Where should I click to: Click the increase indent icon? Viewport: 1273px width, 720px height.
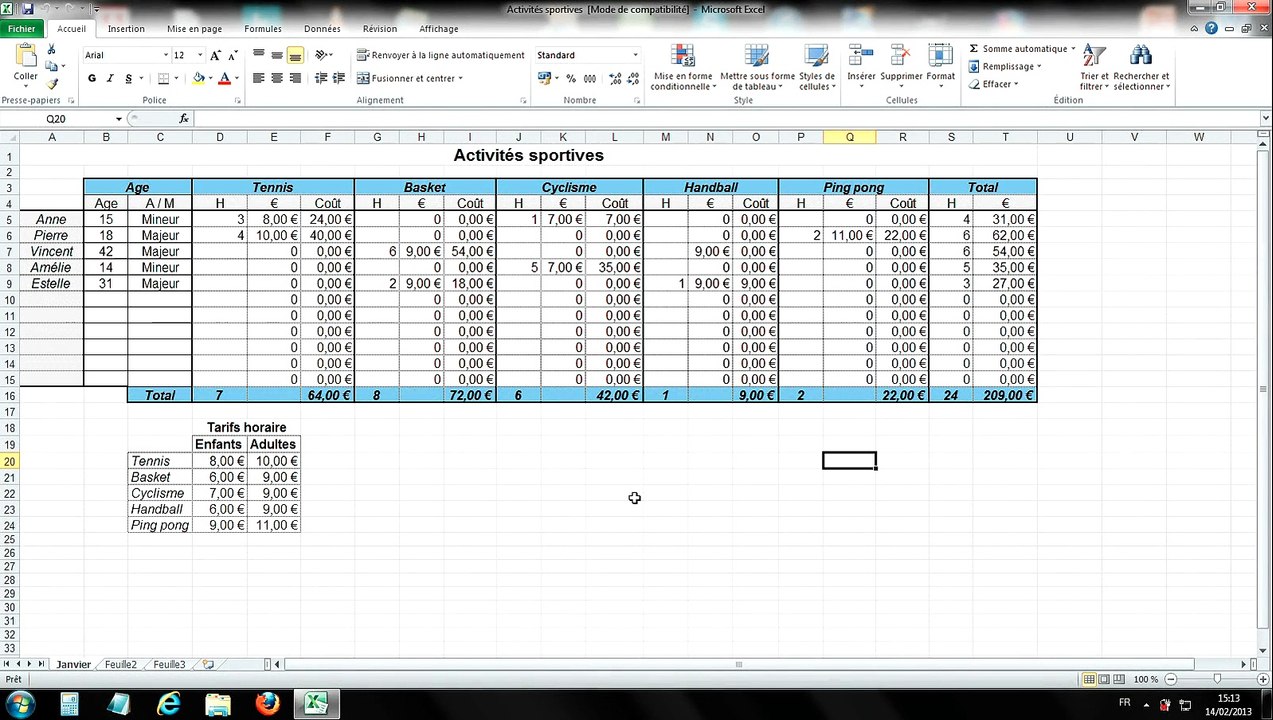click(338, 78)
